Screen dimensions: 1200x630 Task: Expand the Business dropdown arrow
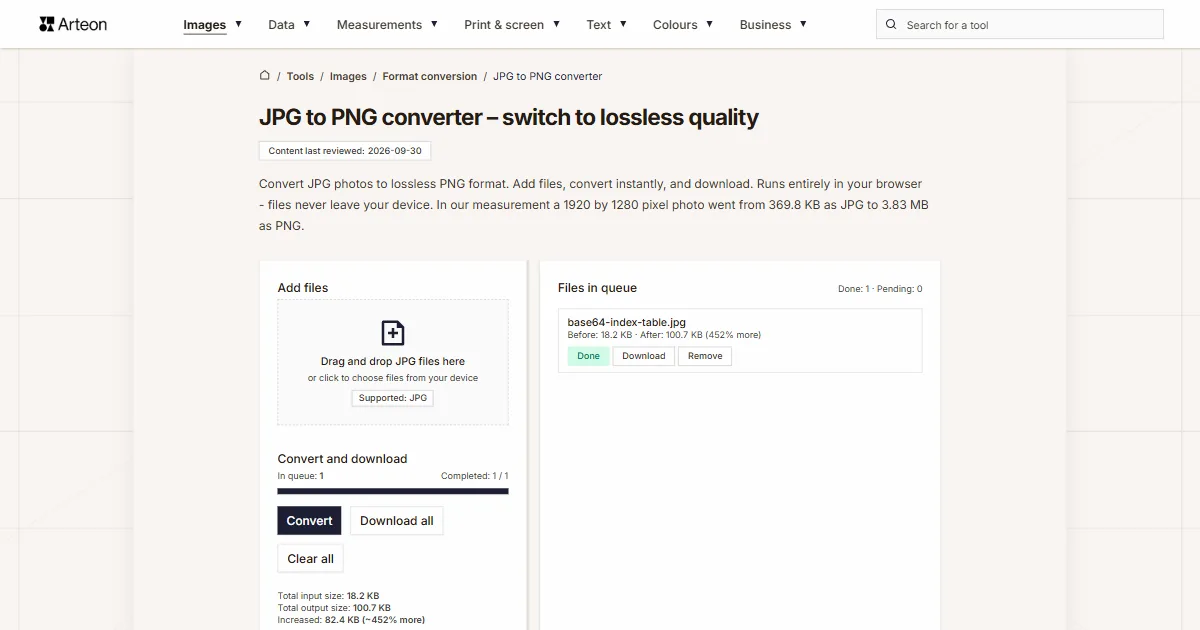click(x=803, y=24)
